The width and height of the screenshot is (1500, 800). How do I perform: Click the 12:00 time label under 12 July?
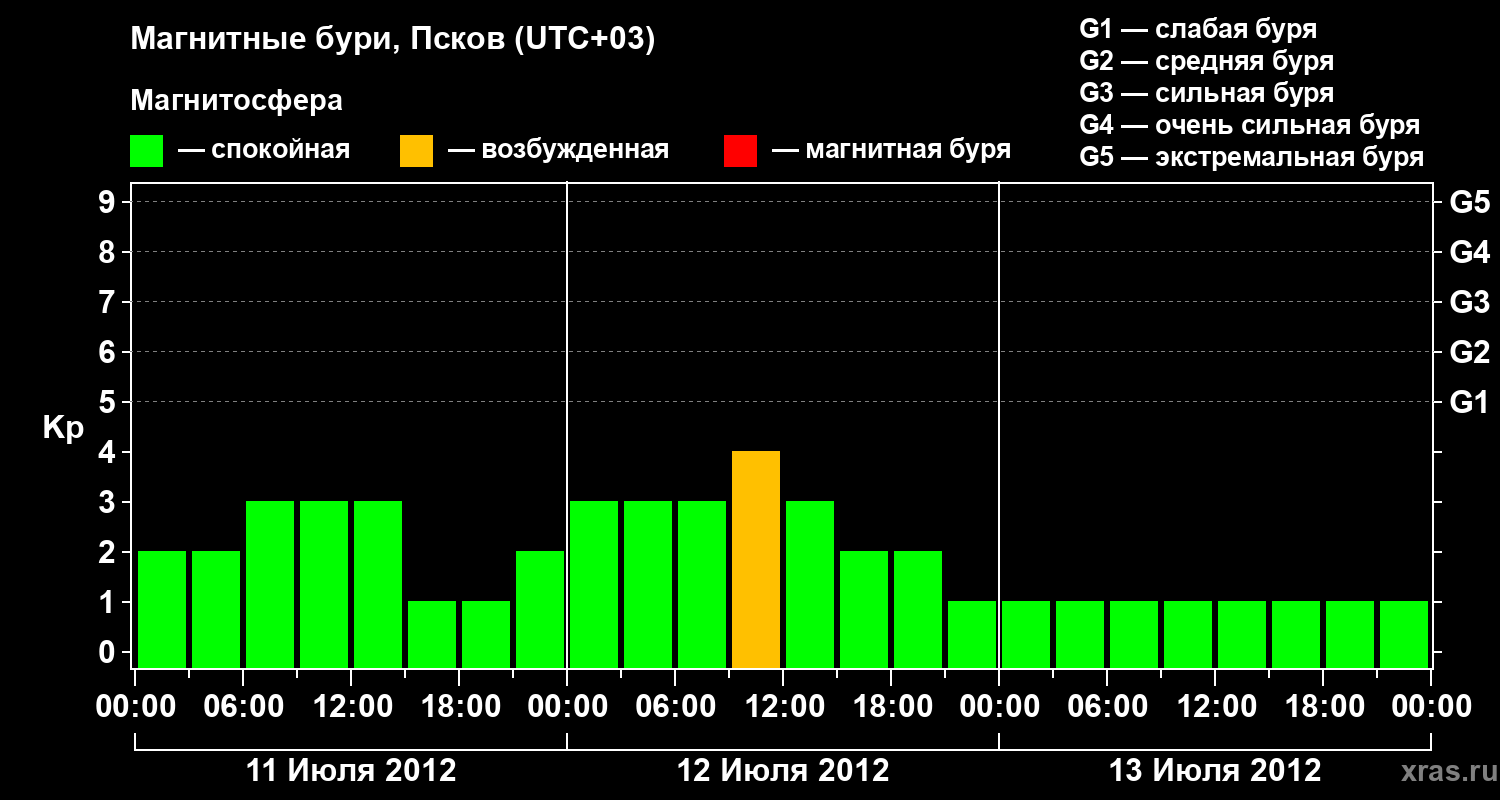[783, 707]
